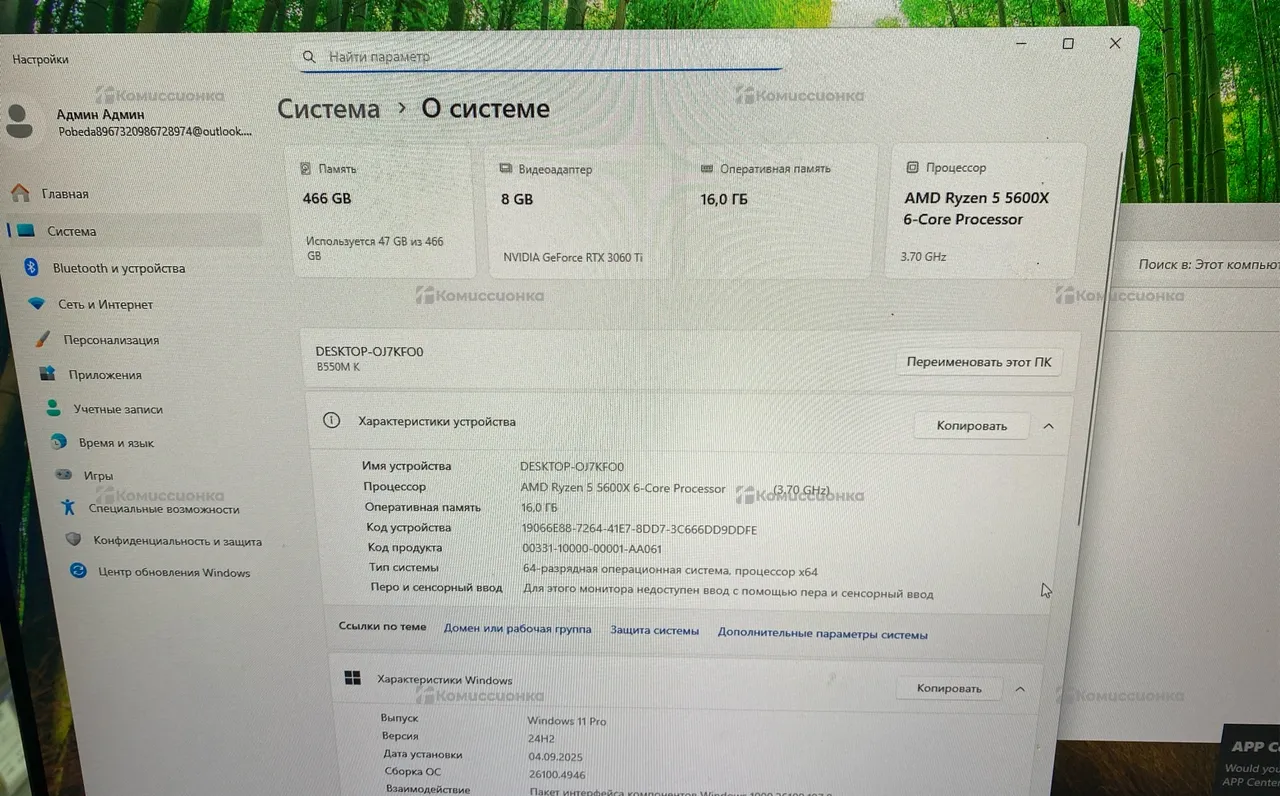Click the user account avatar

point(19,119)
